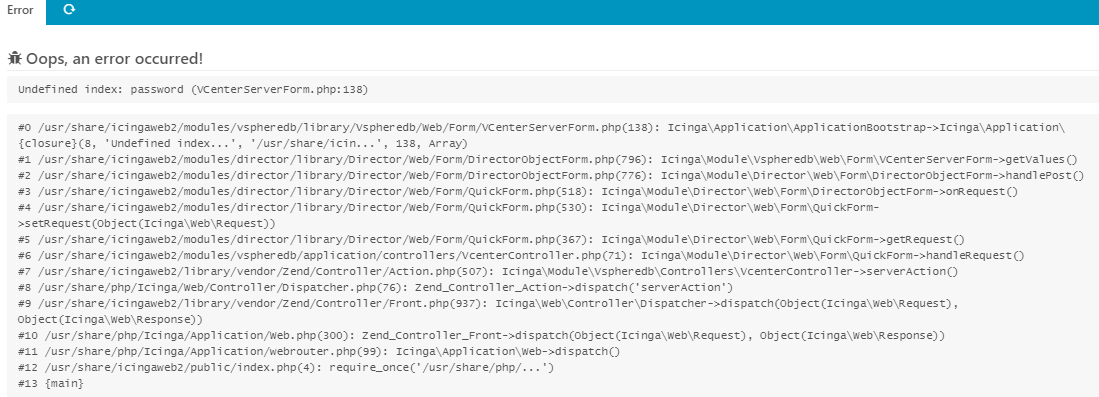
Task: Click stack trace line #11 webrouter.php(99)
Action: (320, 352)
